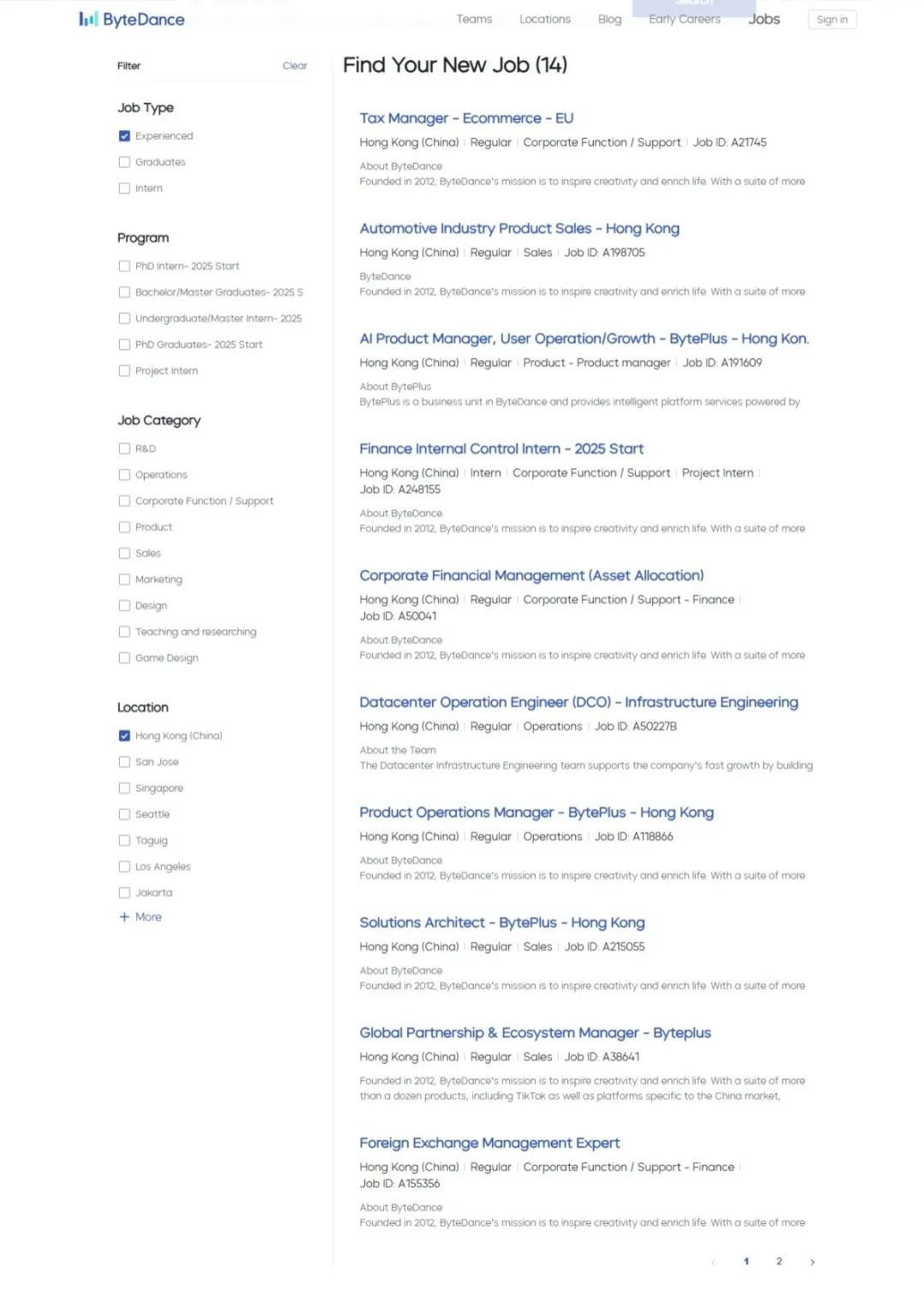The width and height of the screenshot is (924, 1296).
Task: Click Job ID: A21745 text
Action: pyautogui.click(x=730, y=143)
